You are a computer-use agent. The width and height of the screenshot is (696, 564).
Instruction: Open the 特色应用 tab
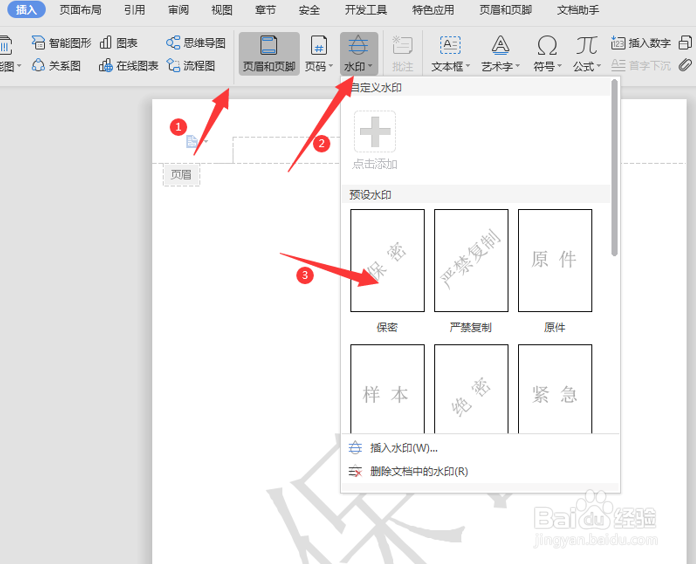click(433, 10)
